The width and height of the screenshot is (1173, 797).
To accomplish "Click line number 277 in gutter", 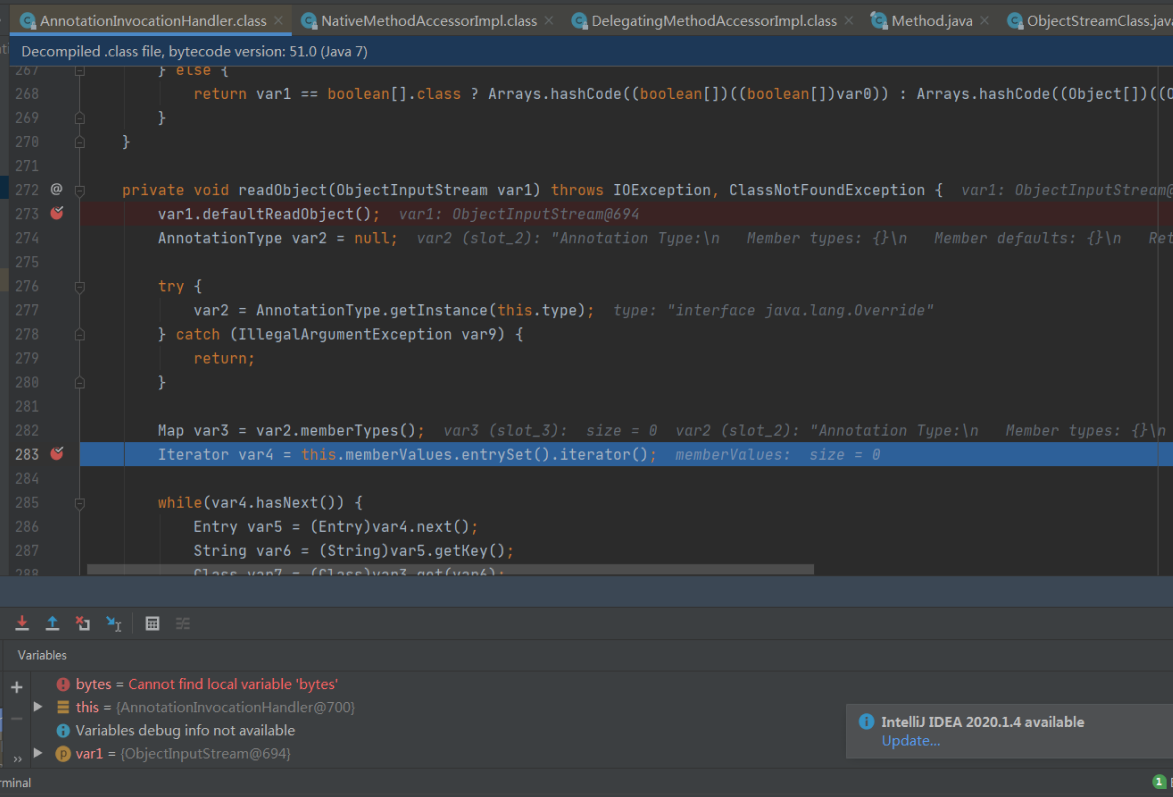I will (x=27, y=310).
